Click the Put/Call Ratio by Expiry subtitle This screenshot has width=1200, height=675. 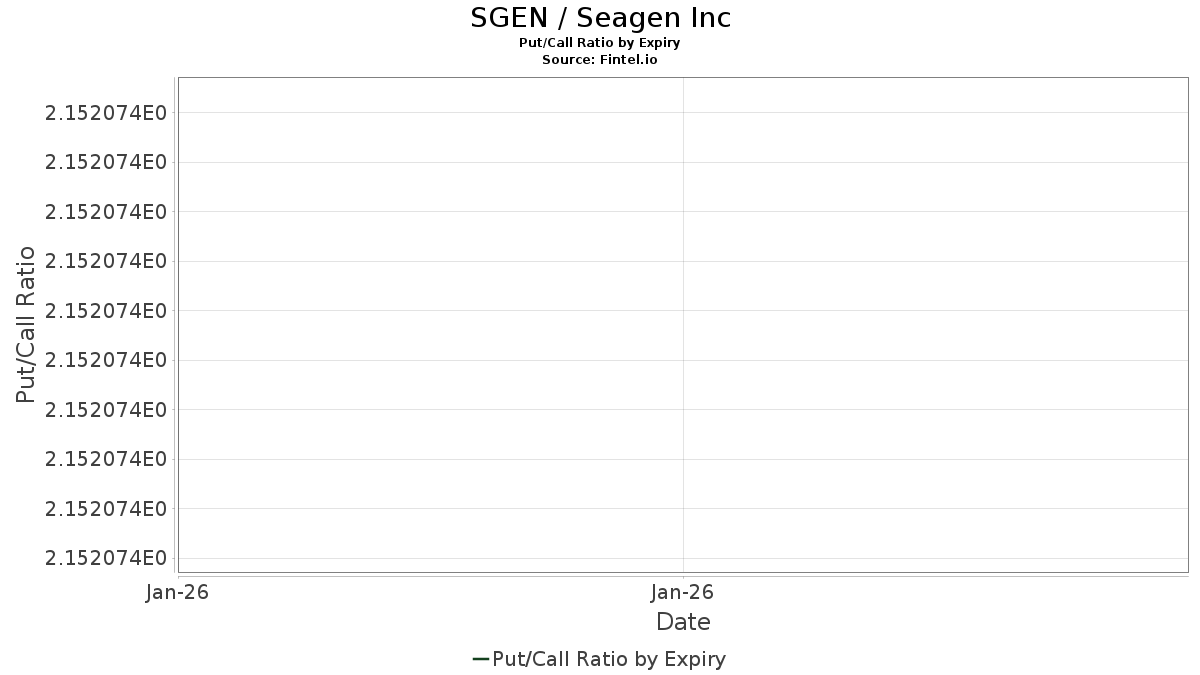click(600, 43)
